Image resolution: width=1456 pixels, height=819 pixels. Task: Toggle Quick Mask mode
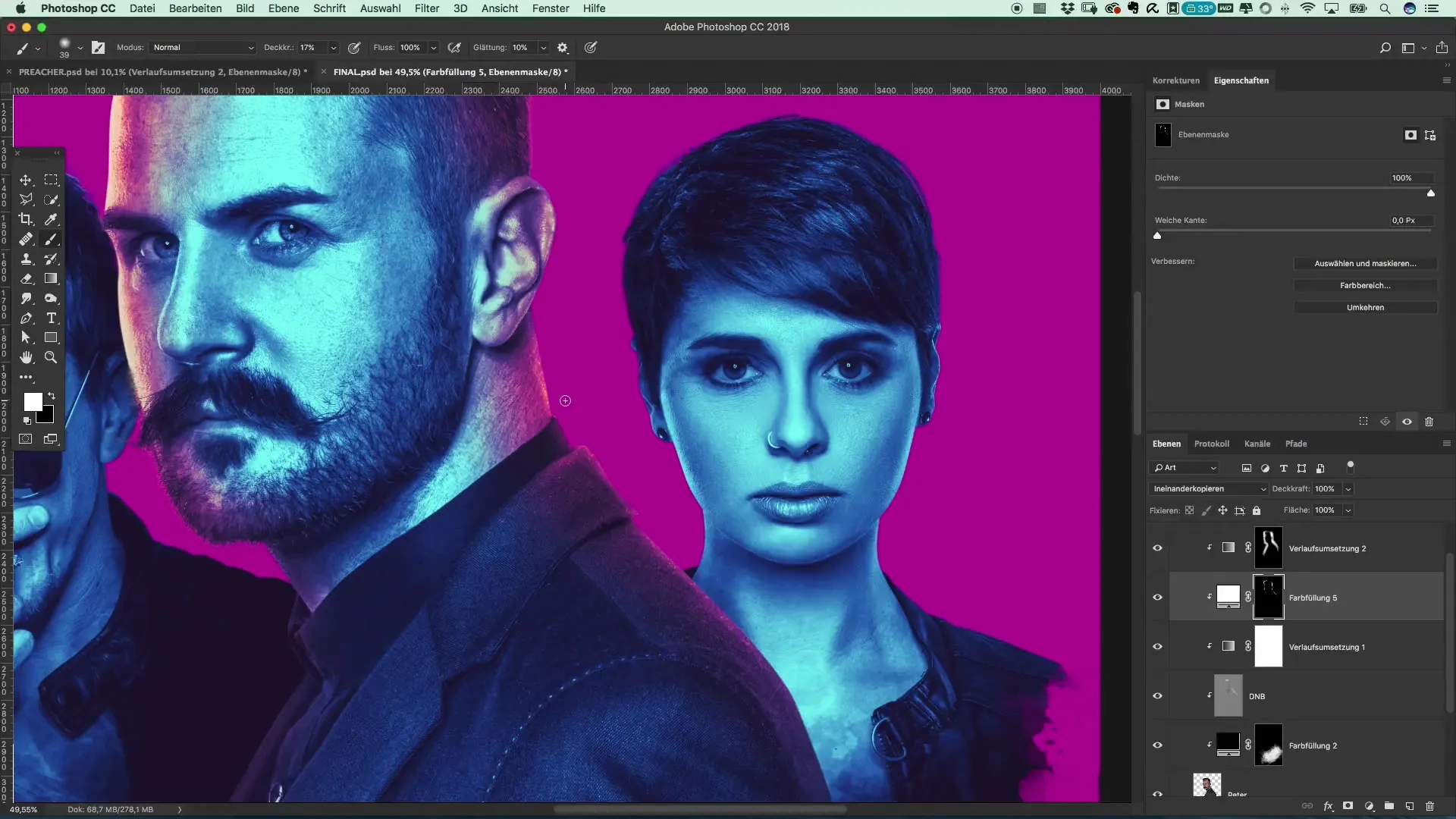[x=26, y=439]
